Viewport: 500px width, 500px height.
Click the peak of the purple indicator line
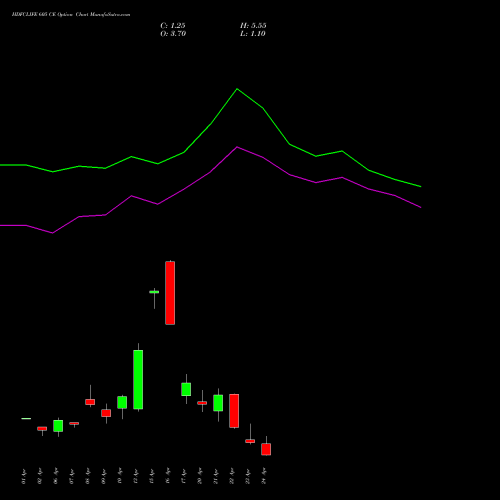[237, 147]
